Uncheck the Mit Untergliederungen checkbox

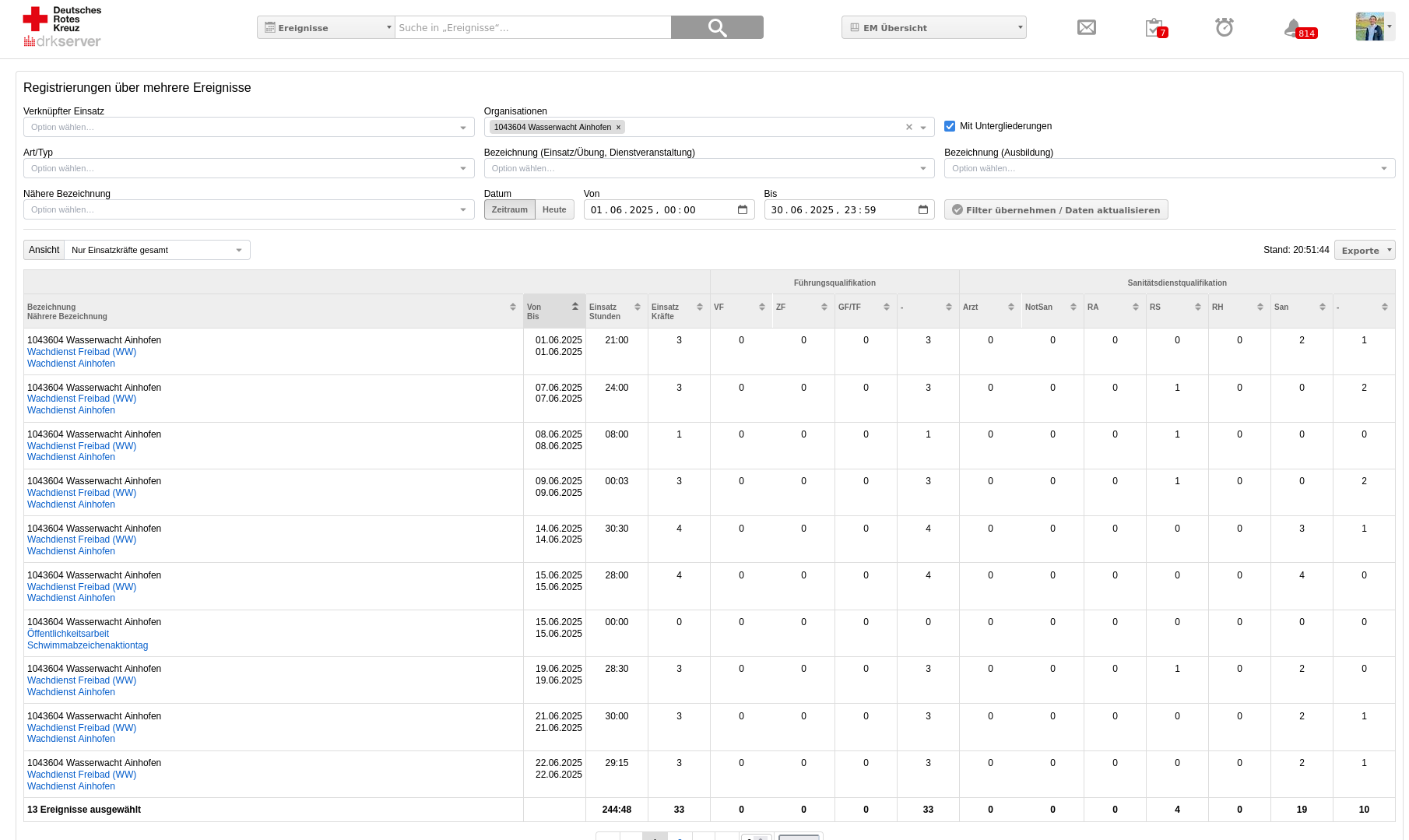(x=950, y=126)
